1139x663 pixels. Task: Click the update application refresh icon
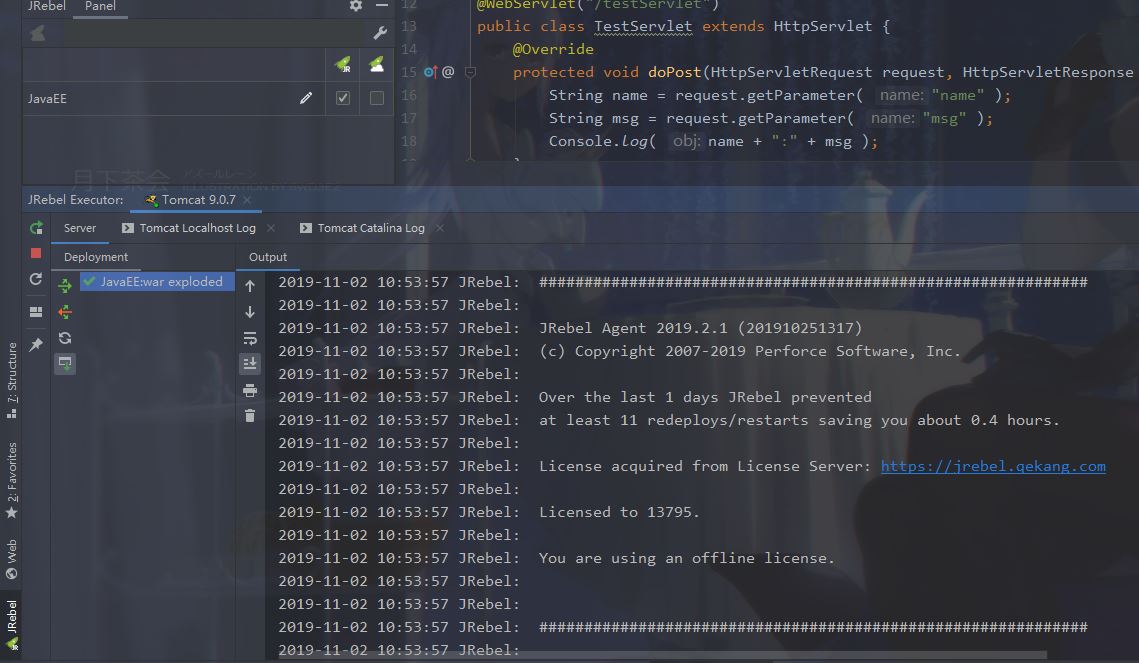36,279
